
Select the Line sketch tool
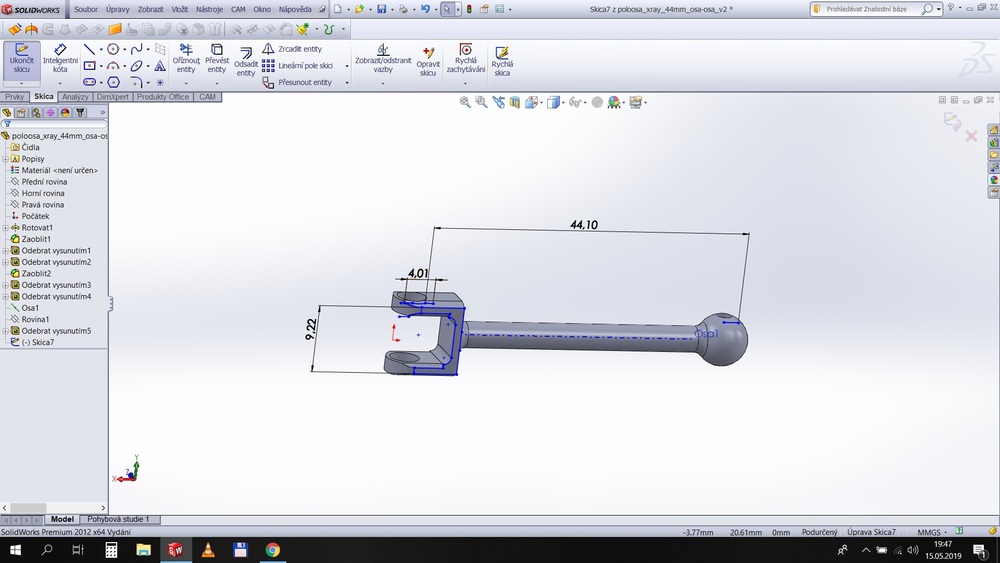click(x=89, y=49)
